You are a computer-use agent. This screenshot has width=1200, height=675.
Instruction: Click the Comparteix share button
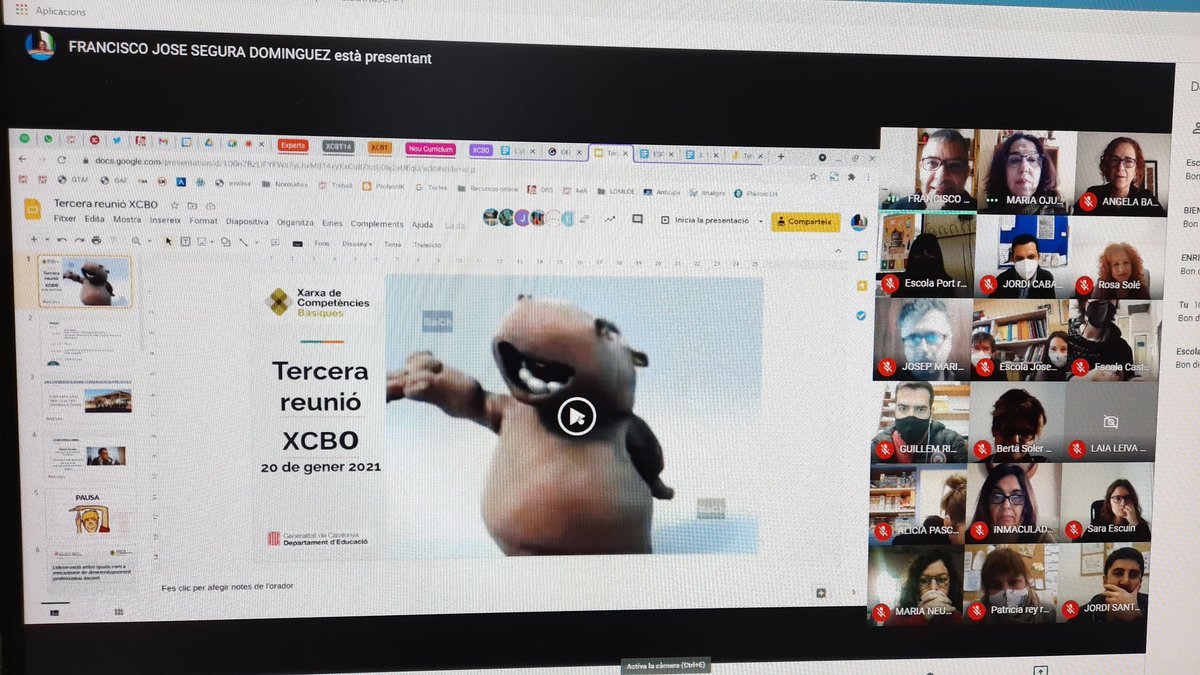(x=806, y=222)
